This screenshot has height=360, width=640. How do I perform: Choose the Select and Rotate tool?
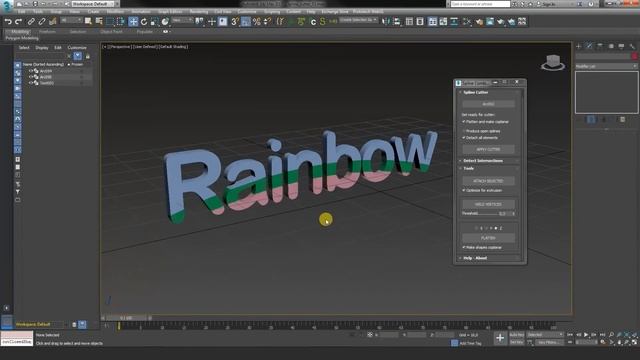click(144, 22)
